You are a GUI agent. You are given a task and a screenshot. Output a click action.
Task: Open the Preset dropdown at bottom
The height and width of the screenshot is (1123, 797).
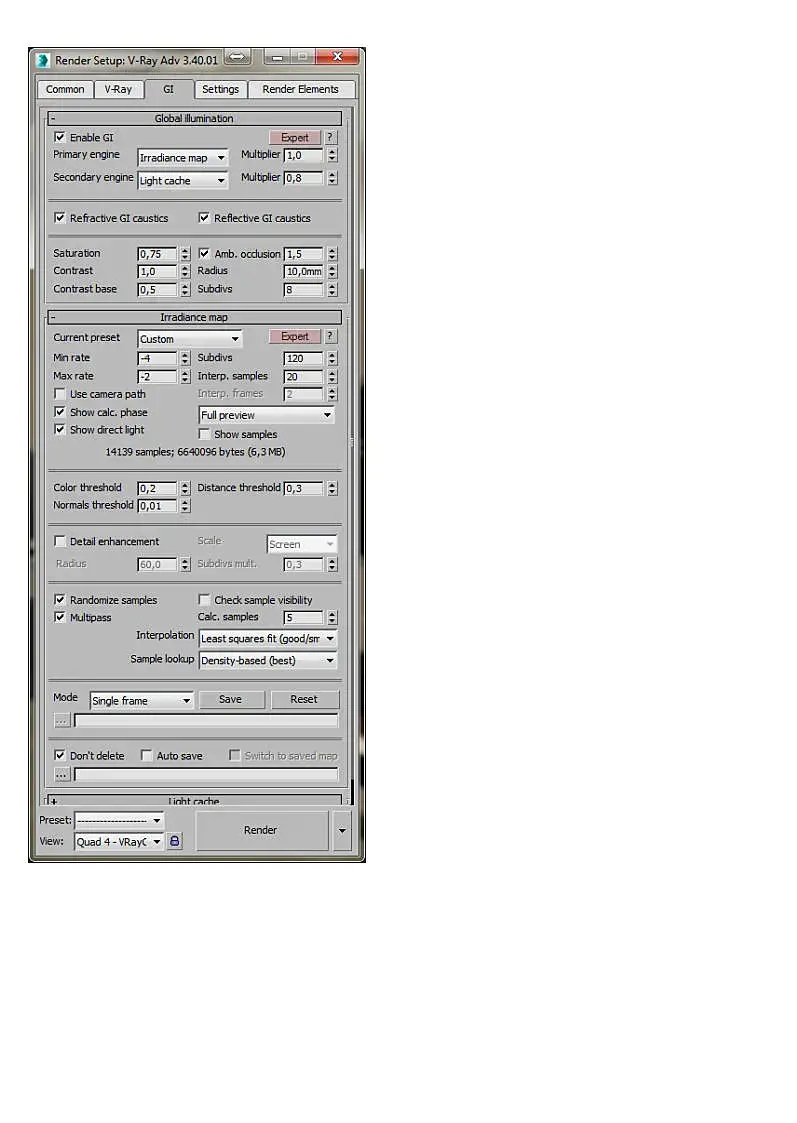tap(119, 820)
